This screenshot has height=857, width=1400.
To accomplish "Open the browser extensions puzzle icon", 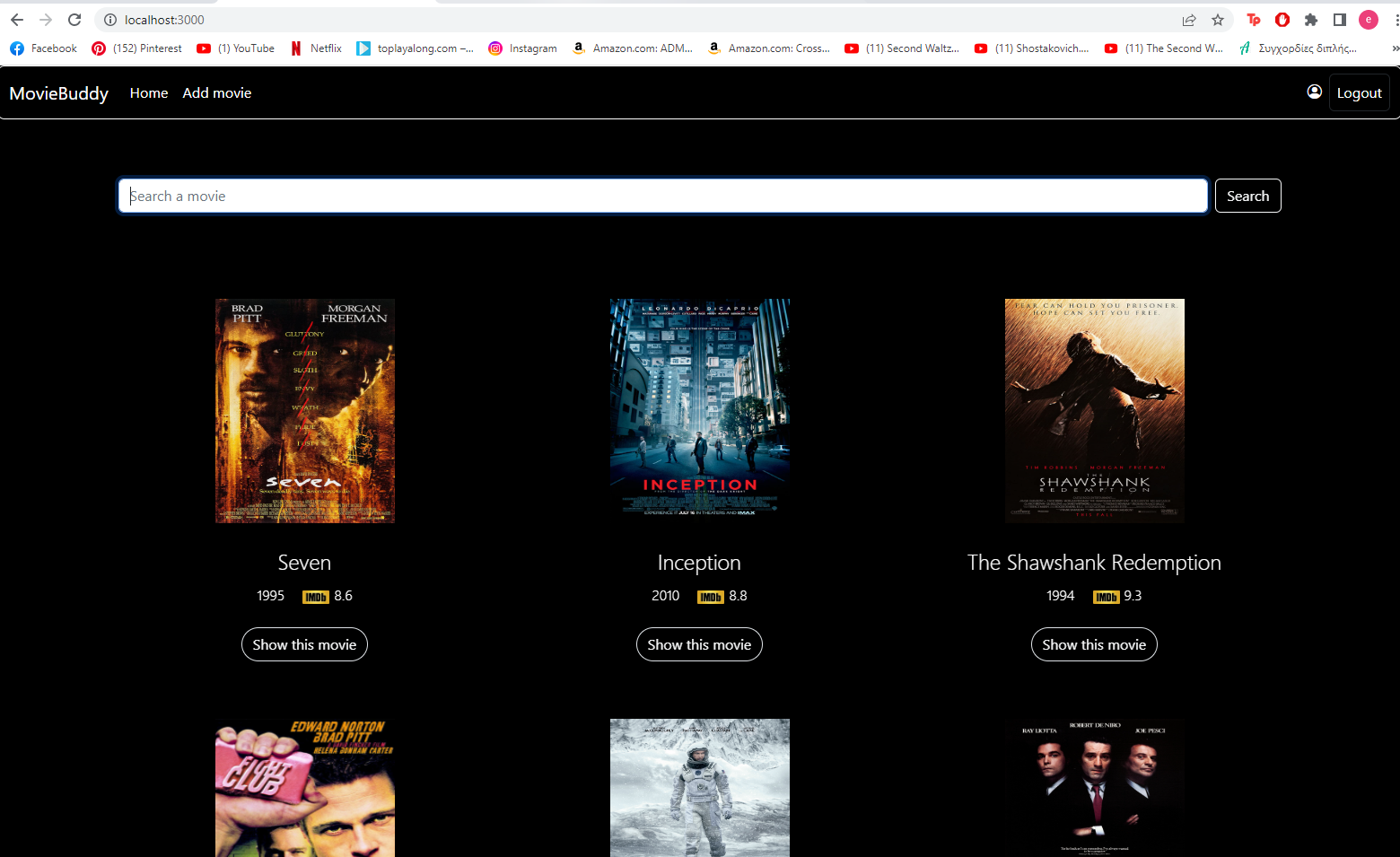I will [1311, 19].
